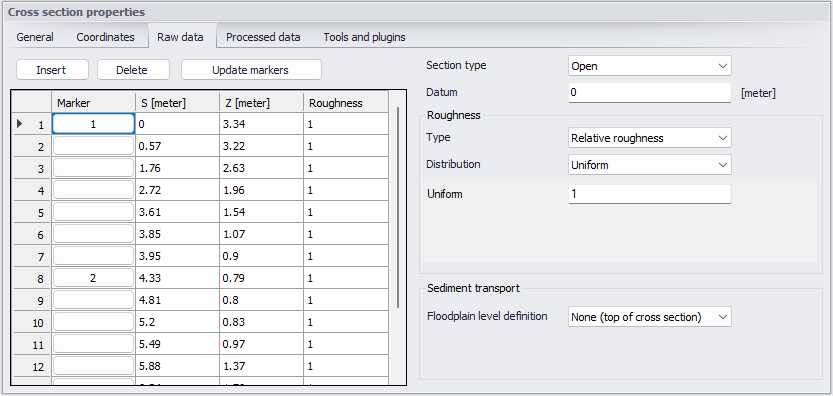Select row header number 5
833x396 pixels.
(31, 212)
